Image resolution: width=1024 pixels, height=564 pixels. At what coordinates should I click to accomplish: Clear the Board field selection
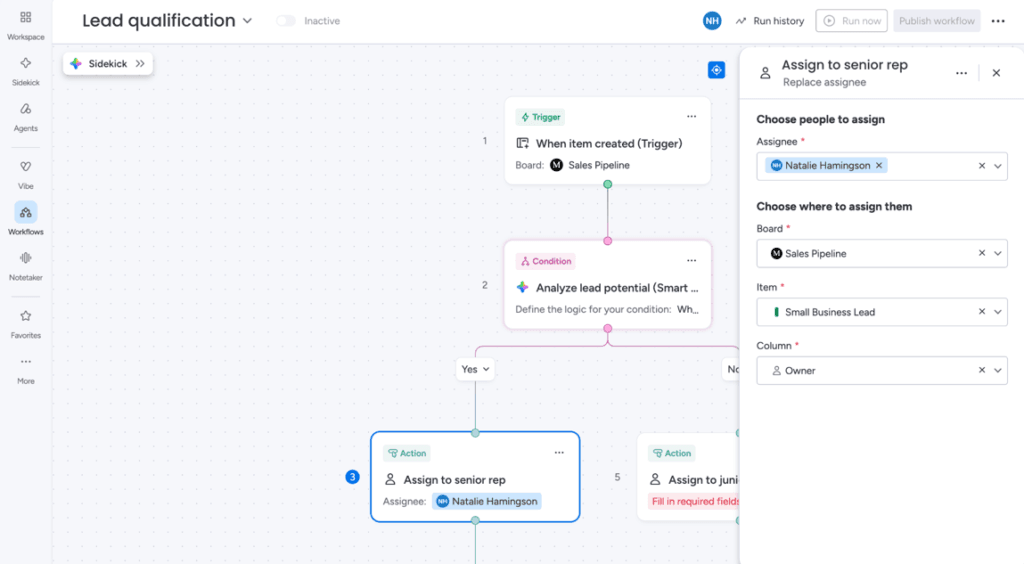click(x=982, y=253)
